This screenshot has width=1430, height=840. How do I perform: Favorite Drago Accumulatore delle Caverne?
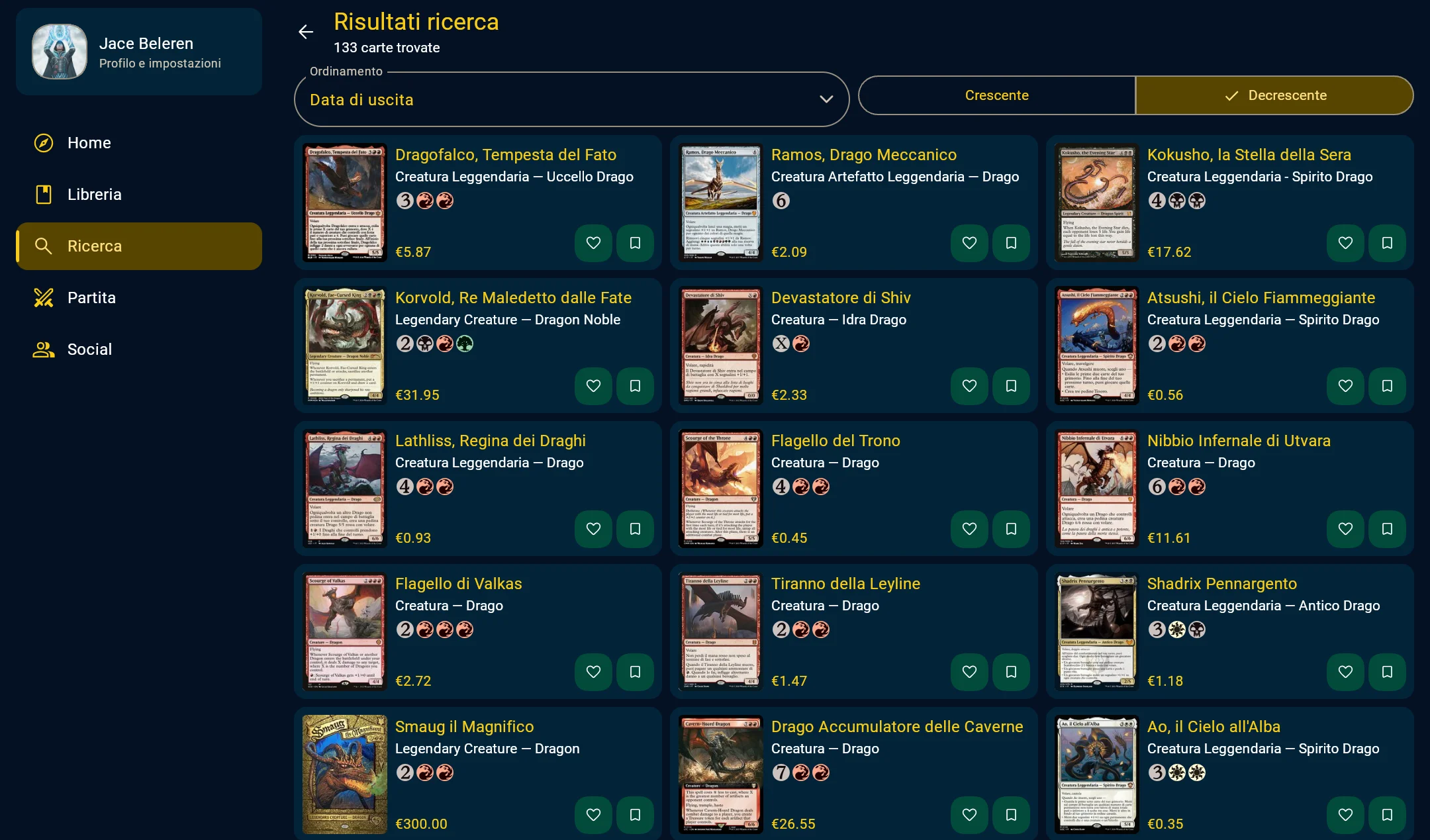point(969,815)
